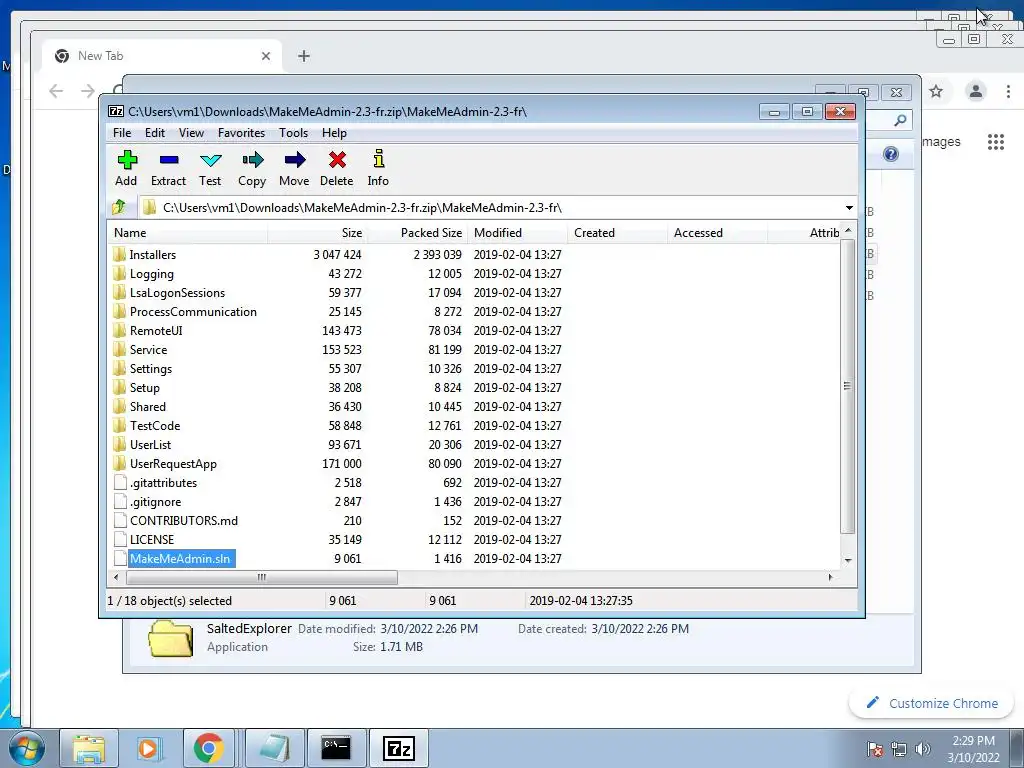Viewport: 1024px width, 768px height.
Task: Open the Tools menu
Action: 293,133
